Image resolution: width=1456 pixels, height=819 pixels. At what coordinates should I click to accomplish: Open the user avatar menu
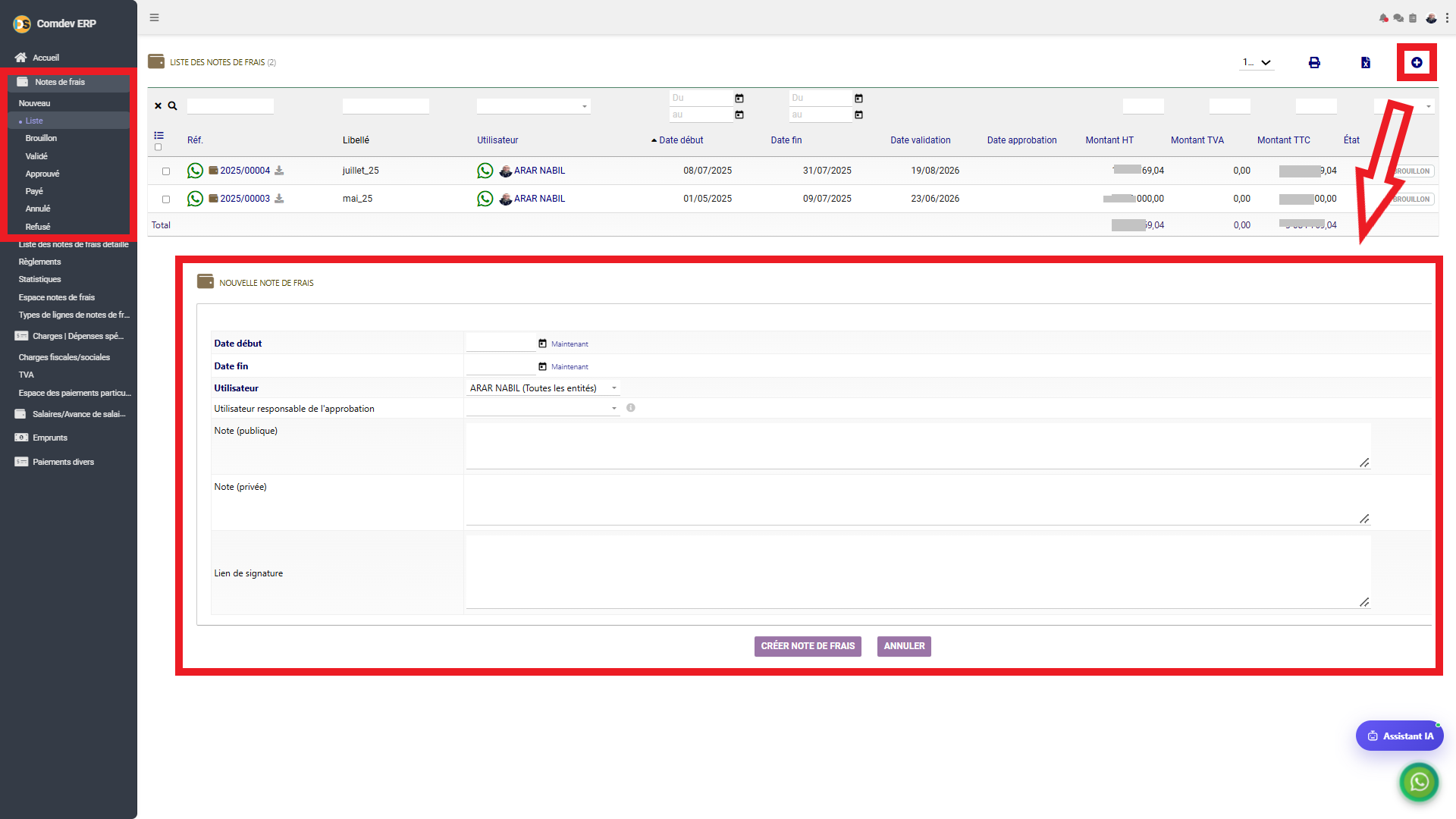(1431, 18)
